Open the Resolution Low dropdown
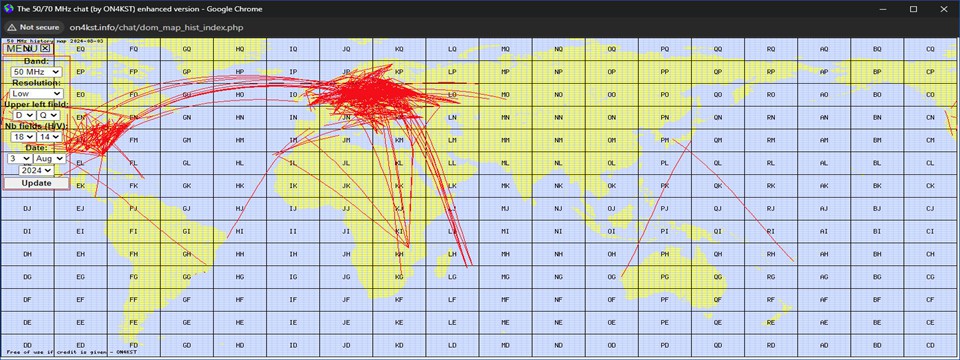The height and width of the screenshot is (360, 960). [36, 94]
